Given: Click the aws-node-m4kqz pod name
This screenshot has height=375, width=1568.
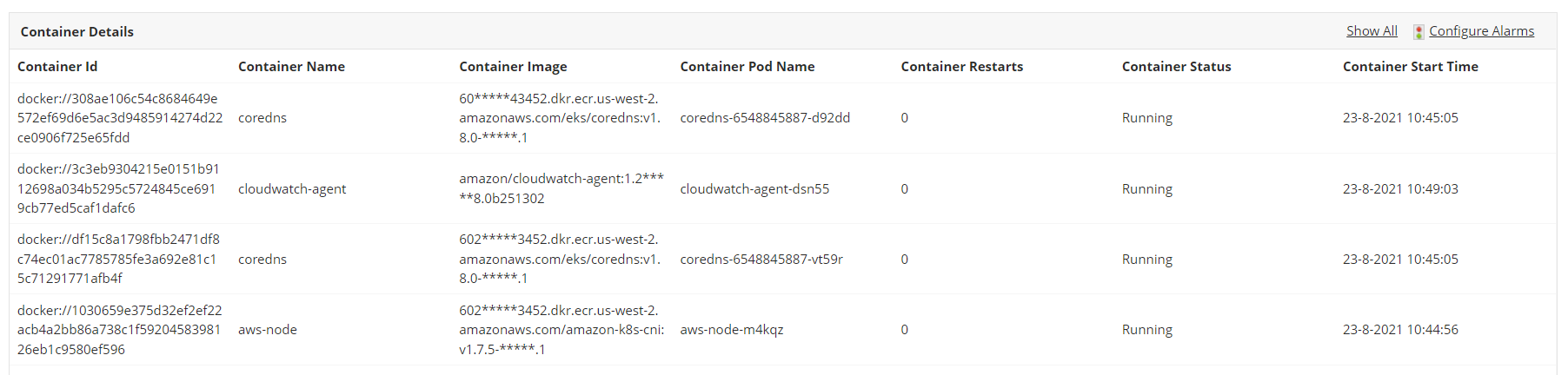Looking at the screenshot, I should click(x=732, y=330).
